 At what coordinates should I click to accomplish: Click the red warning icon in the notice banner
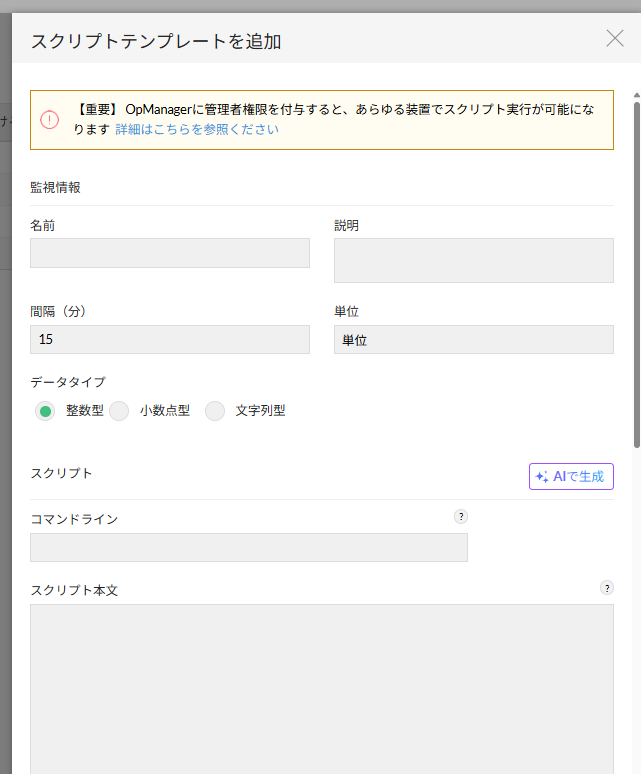click(x=49, y=120)
